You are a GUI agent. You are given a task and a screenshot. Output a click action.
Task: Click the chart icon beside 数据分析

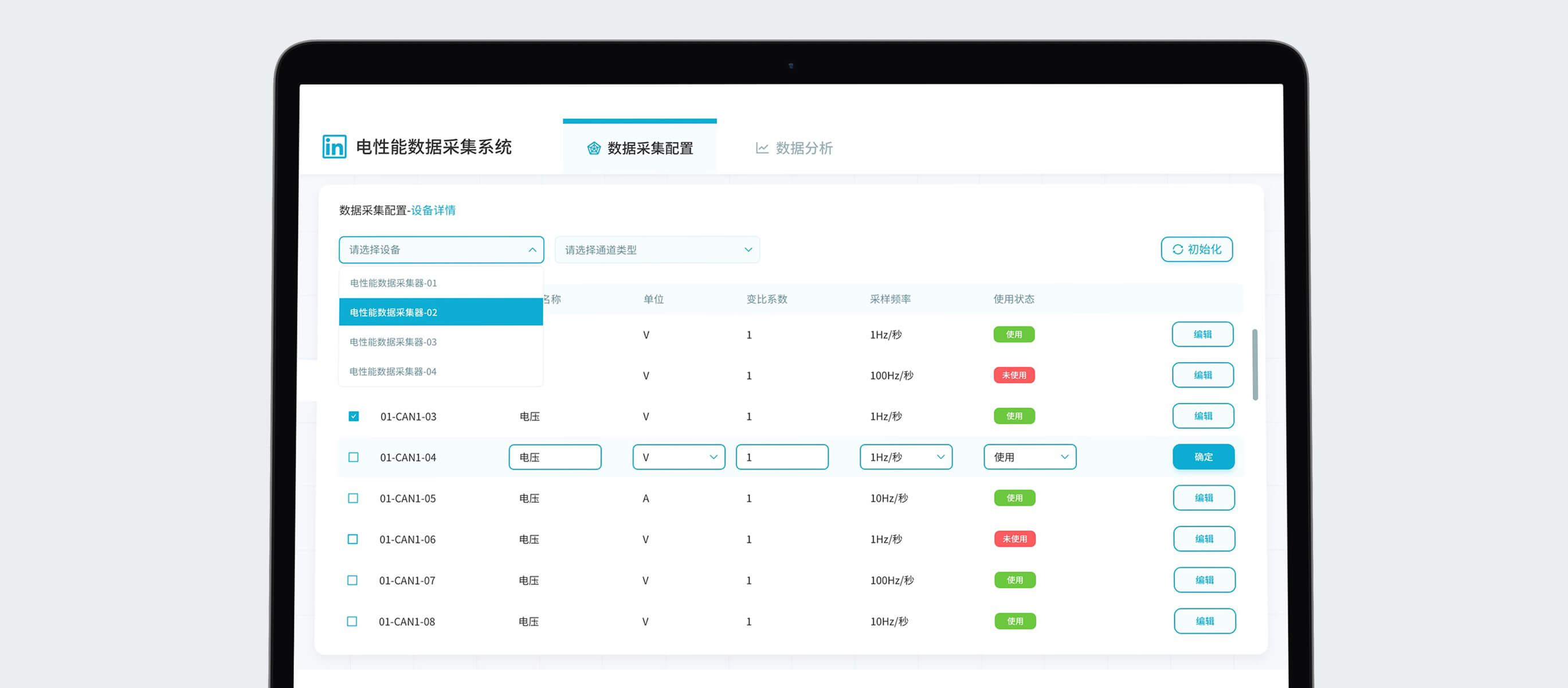(x=762, y=148)
